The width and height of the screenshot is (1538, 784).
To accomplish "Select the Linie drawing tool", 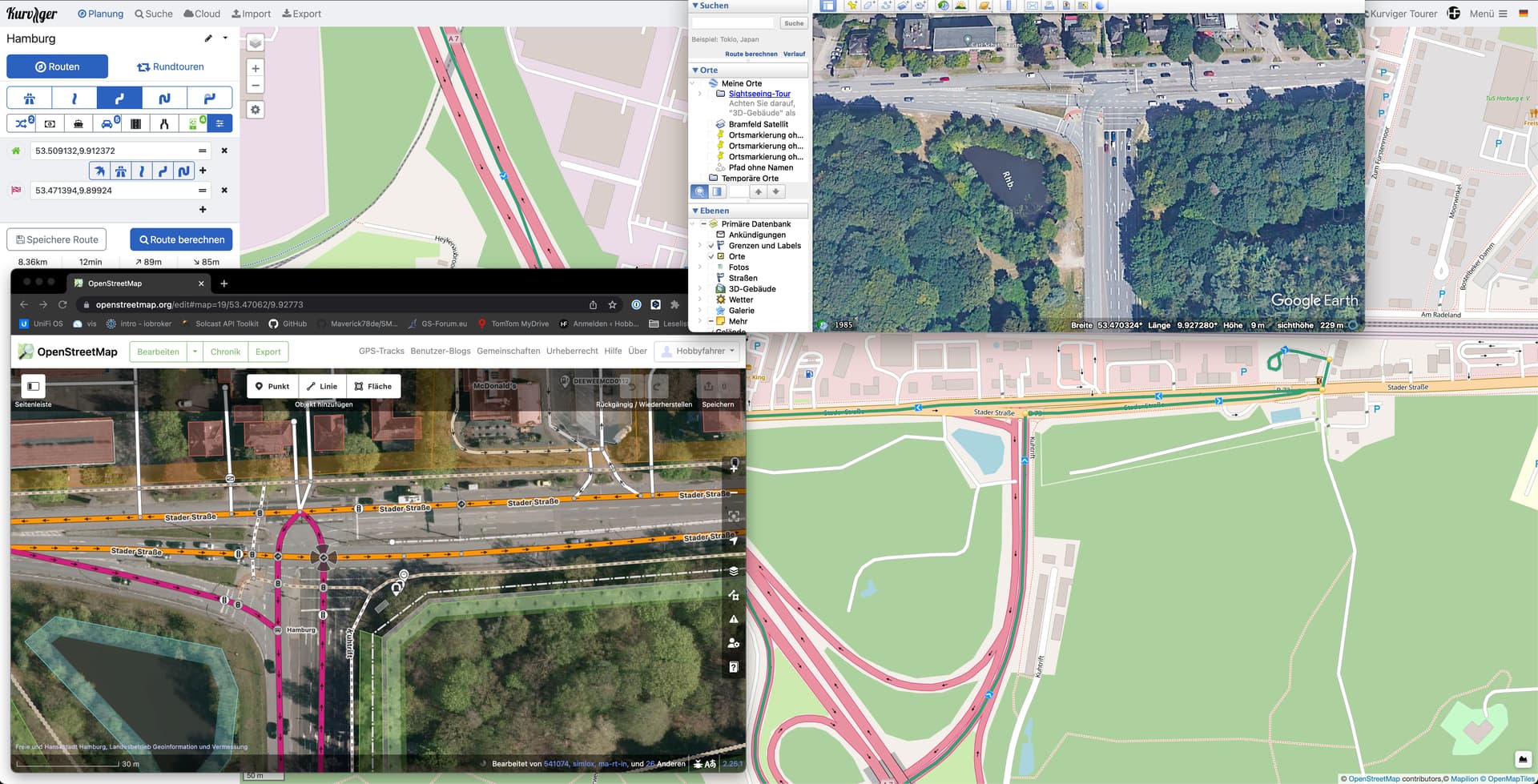I will 322,386.
